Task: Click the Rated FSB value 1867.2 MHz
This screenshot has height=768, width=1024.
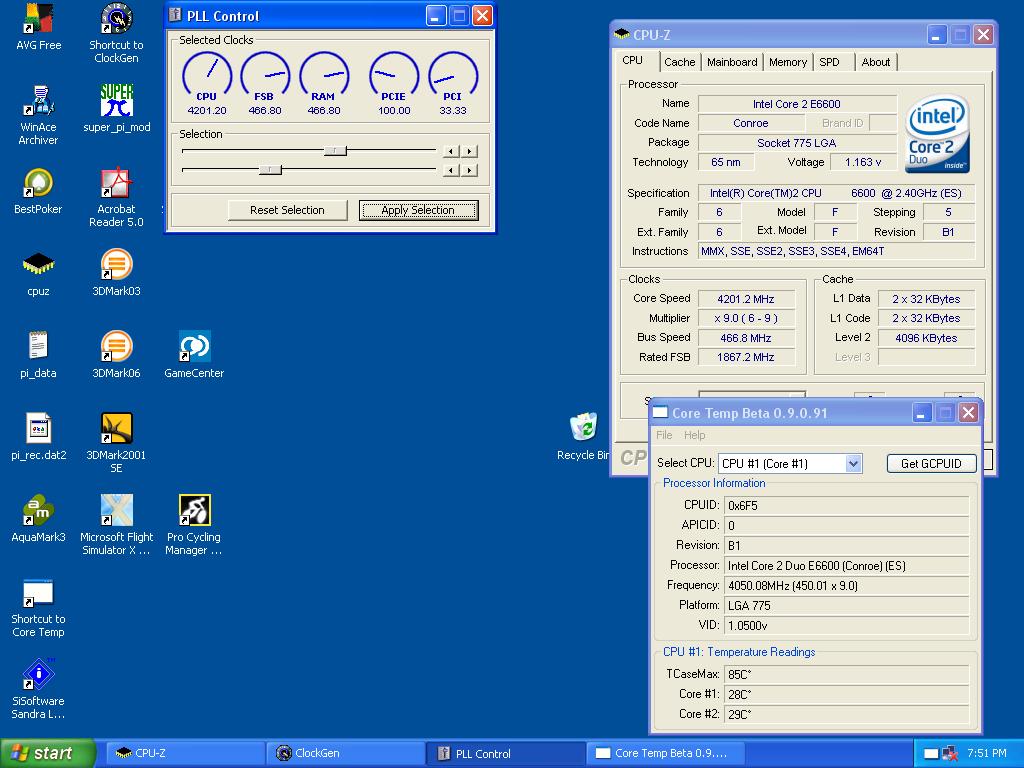Action: tap(746, 357)
